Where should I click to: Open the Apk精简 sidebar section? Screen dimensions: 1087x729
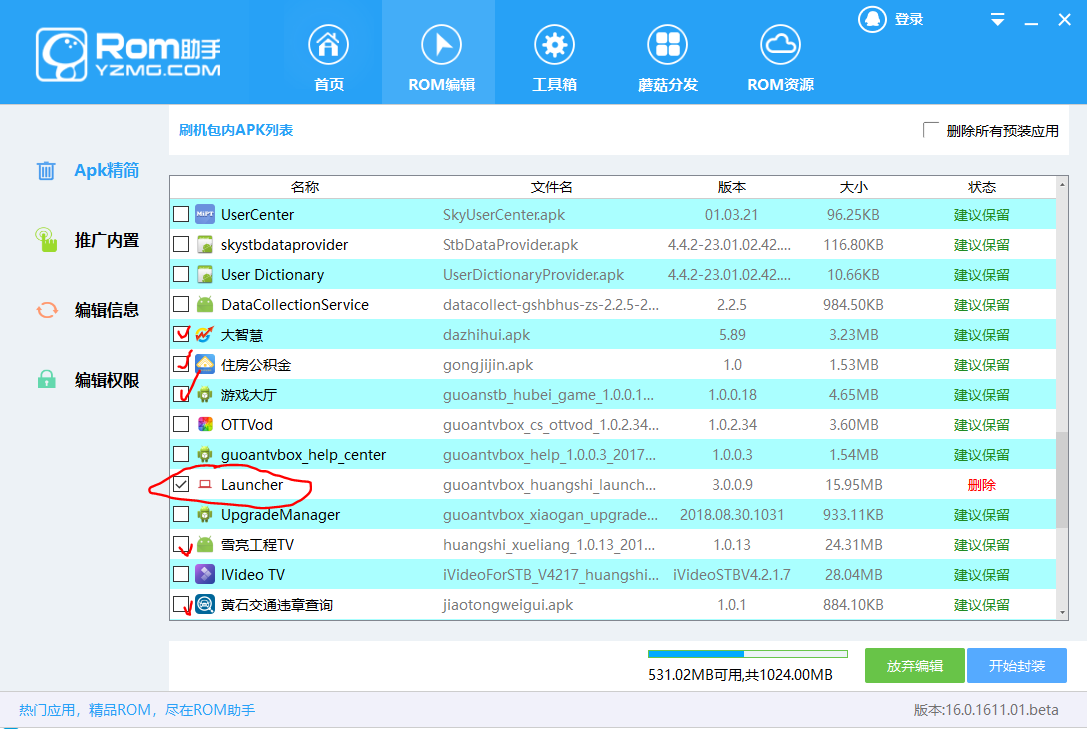[88, 170]
